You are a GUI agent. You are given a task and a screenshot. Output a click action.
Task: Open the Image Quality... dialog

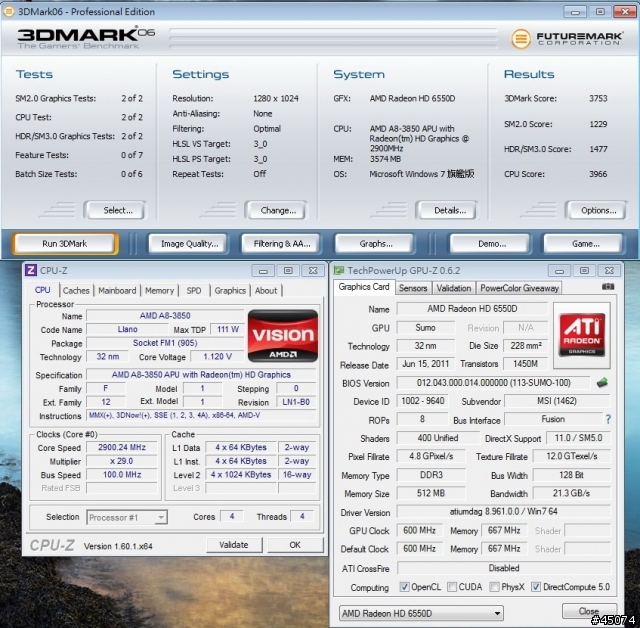[188, 244]
